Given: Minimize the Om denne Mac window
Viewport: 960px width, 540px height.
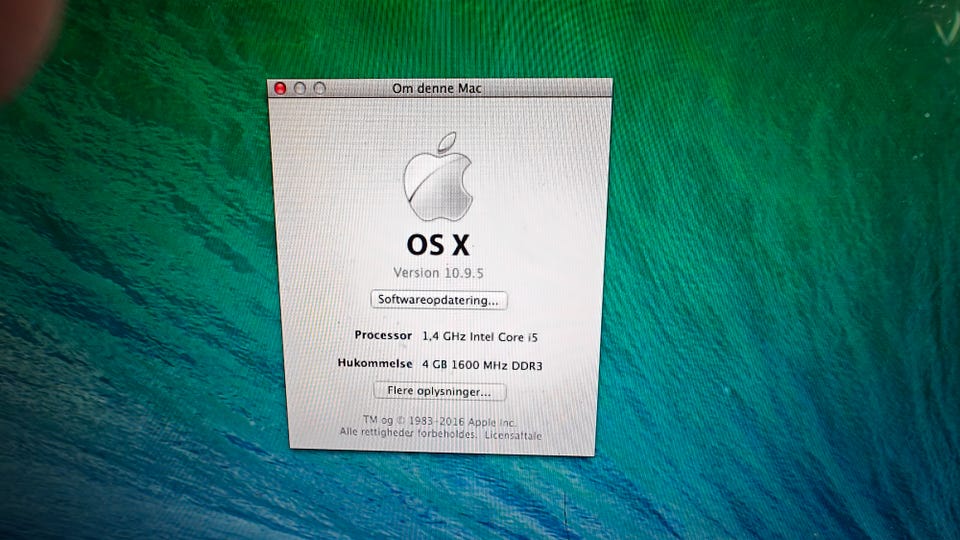Looking at the screenshot, I should point(300,88).
